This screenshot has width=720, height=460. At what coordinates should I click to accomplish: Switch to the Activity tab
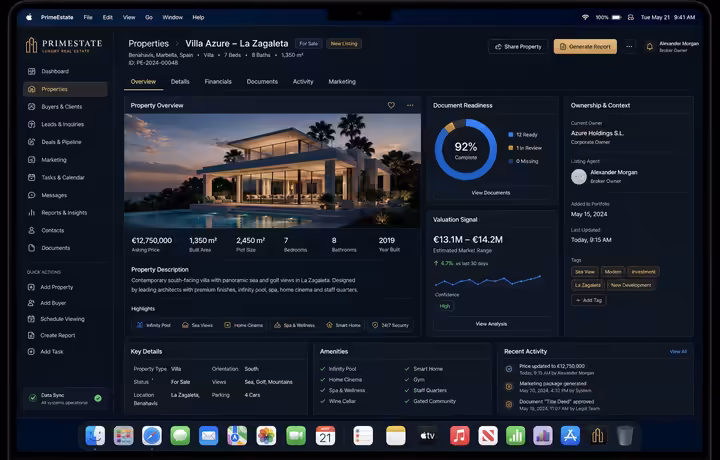point(303,82)
